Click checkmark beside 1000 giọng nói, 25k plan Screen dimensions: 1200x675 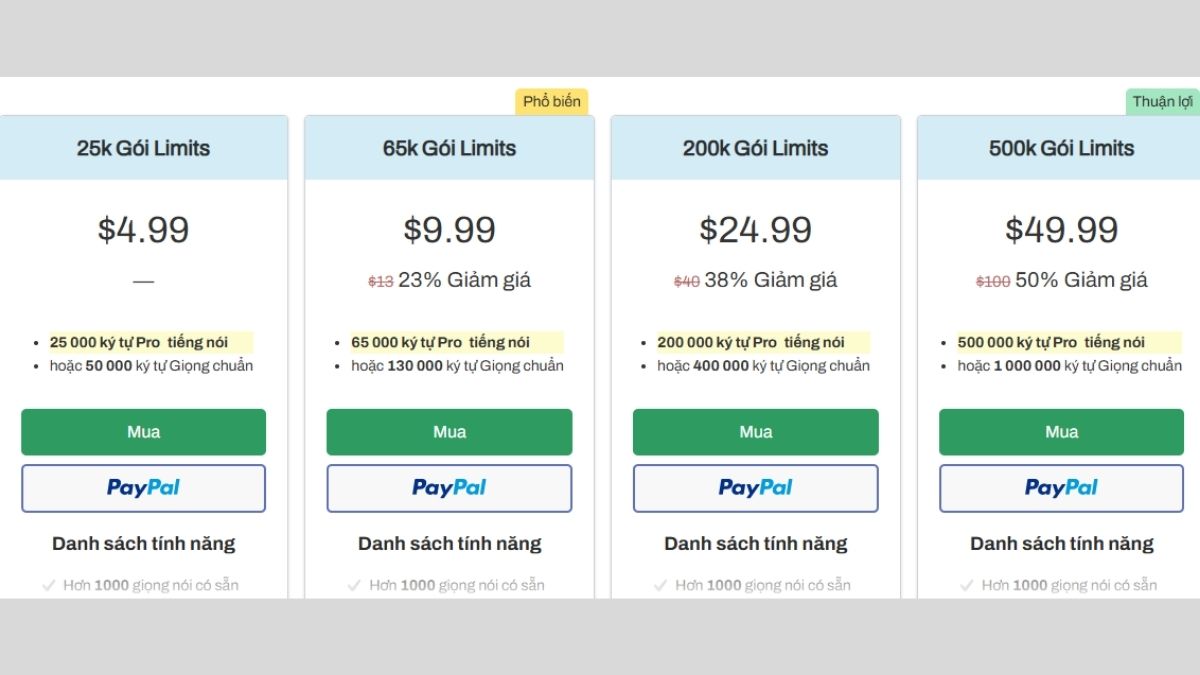48,585
